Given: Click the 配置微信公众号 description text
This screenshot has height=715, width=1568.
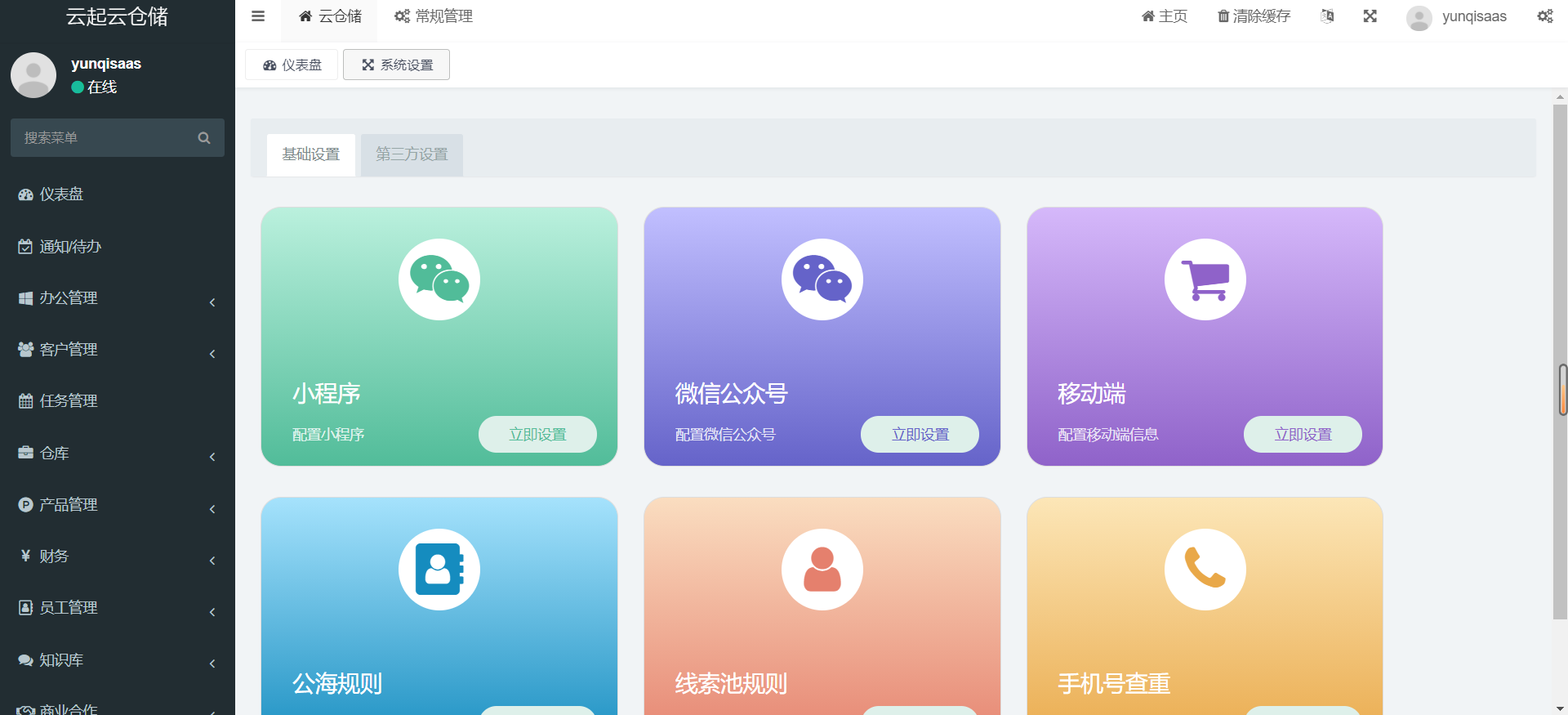Looking at the screenshot, I should (725, 435).
